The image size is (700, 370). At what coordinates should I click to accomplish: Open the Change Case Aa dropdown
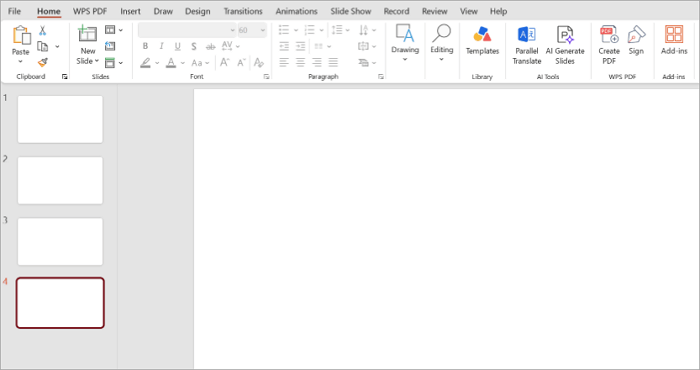(208, 63)
